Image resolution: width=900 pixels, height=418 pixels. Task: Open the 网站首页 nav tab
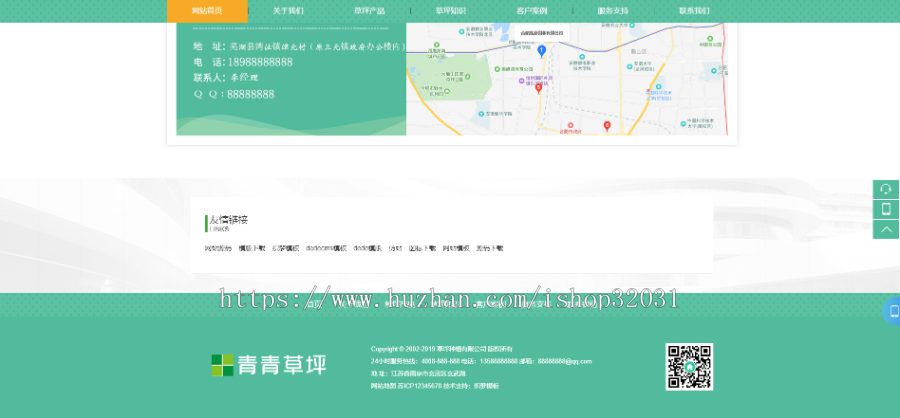coord(207,11)
